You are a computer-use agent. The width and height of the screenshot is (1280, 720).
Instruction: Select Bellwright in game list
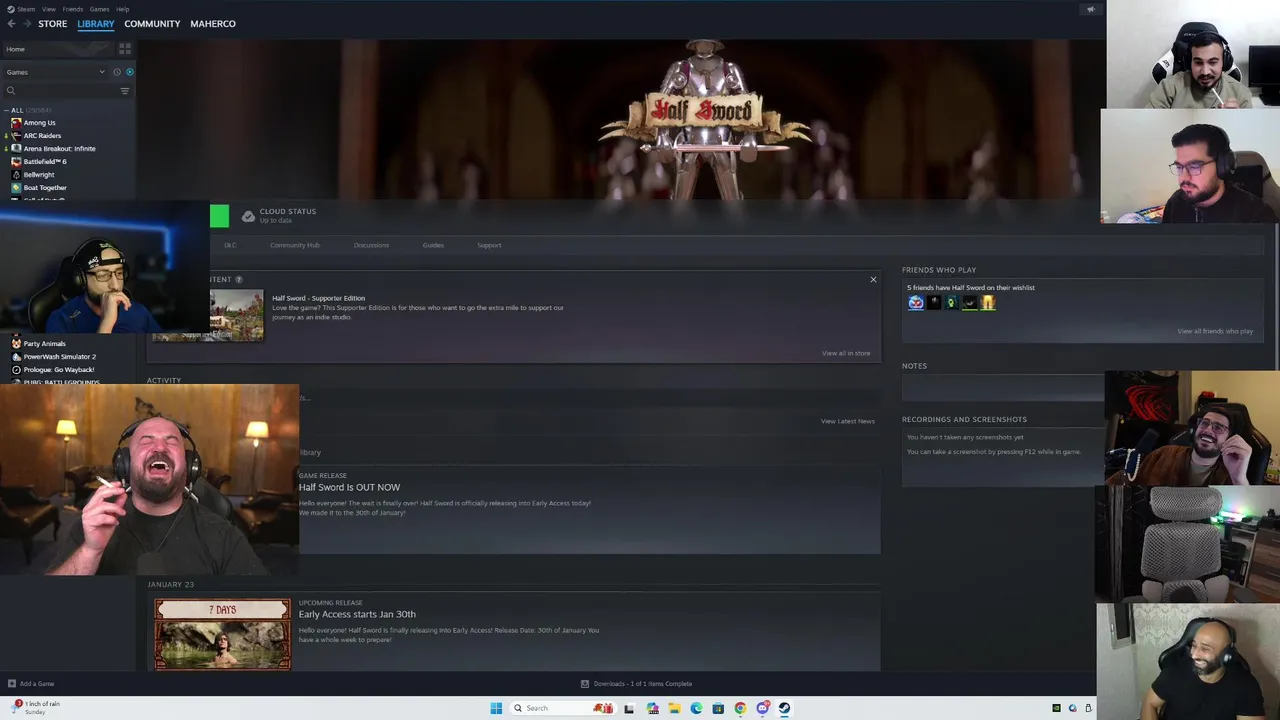click(x=39, y=175)
